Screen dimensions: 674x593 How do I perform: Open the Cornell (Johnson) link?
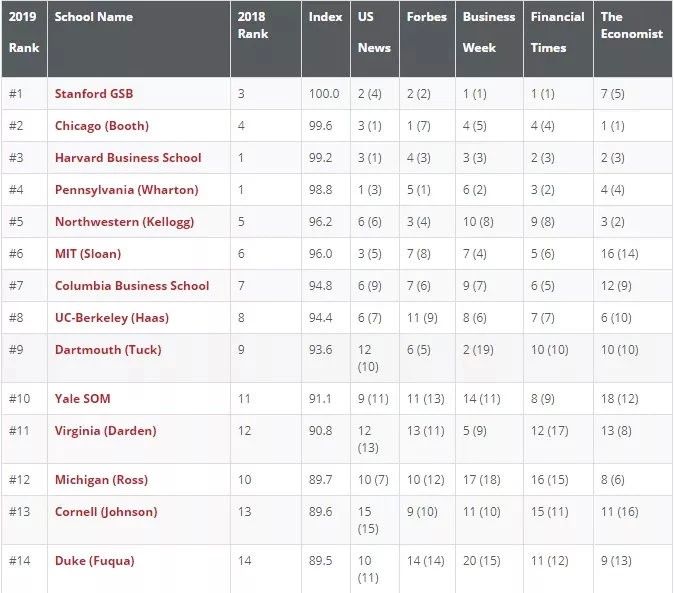(x=106, y=511)
